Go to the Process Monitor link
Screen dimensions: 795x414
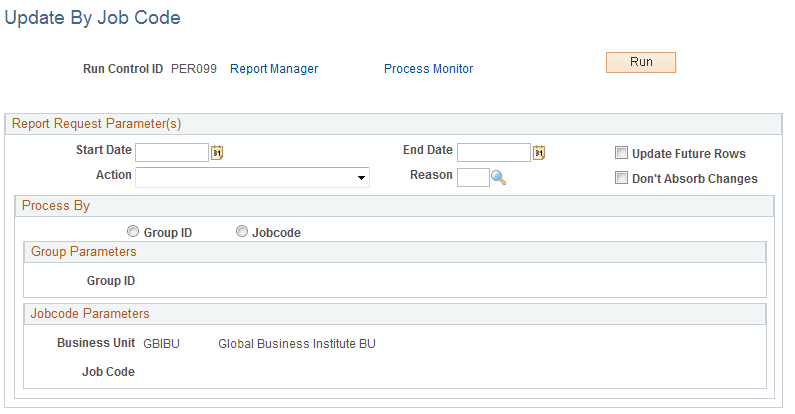(x=428, y=69)
